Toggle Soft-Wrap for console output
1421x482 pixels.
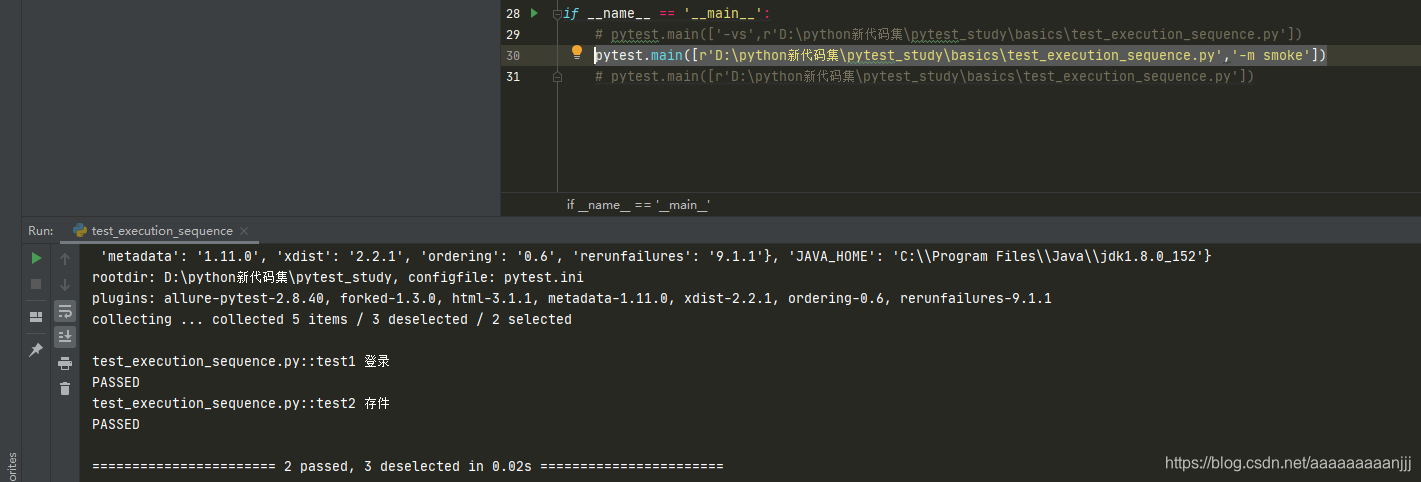coord(65,311)
